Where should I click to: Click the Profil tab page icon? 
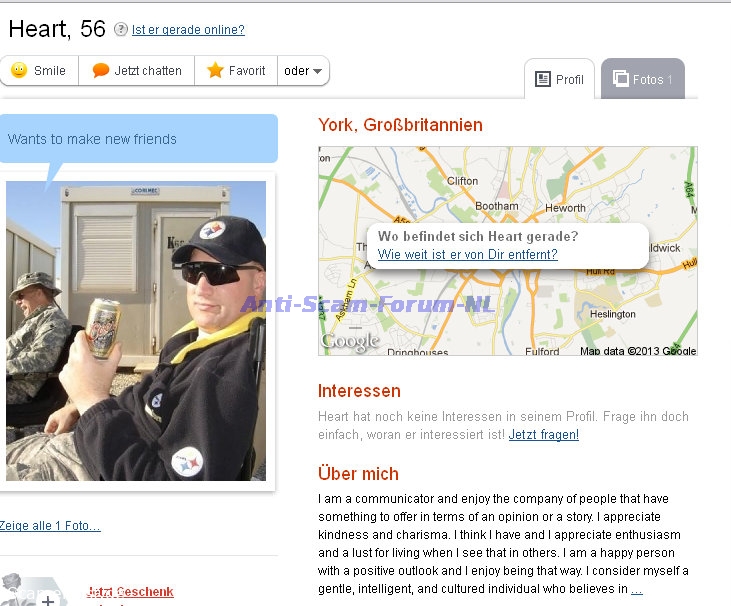[x=543, y=79]
